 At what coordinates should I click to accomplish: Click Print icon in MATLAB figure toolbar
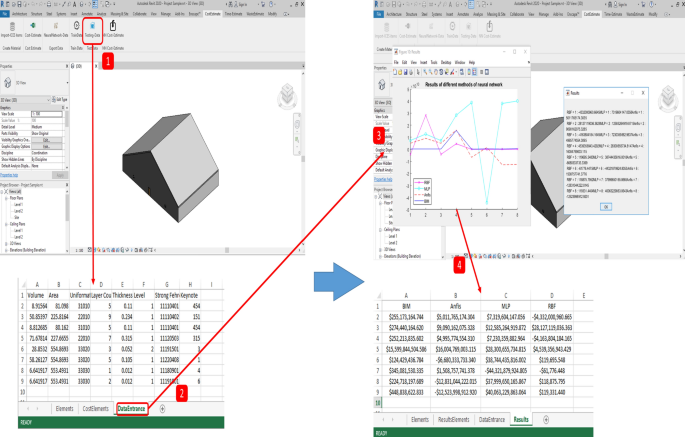point(411,72)
